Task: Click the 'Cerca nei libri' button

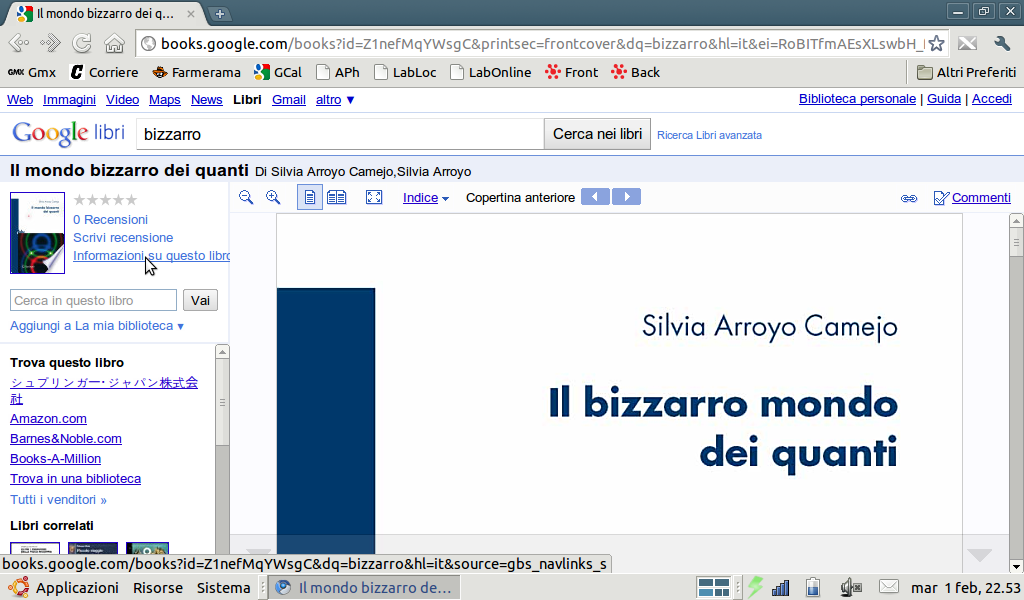Action: coord(597,134)
